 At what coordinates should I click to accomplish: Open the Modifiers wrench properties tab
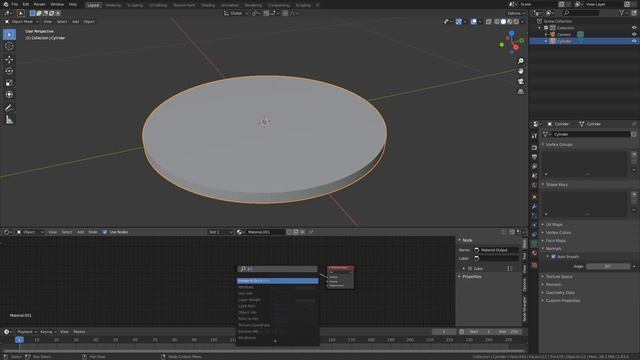[x=534, y=207]
